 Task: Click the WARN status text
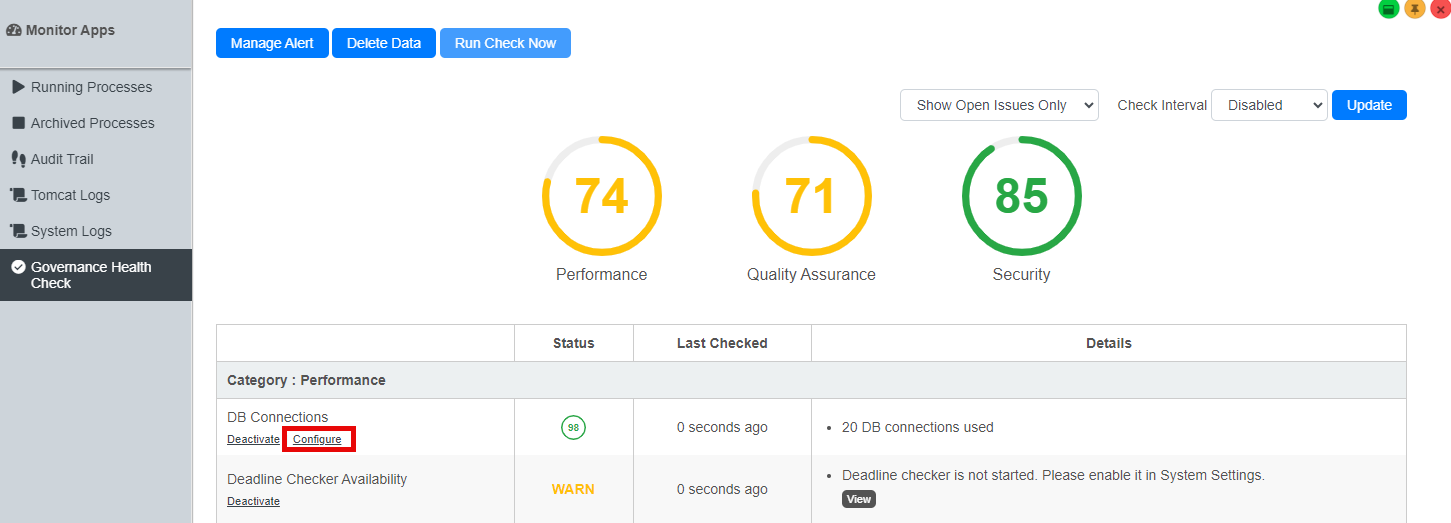(x=573, y=489)
